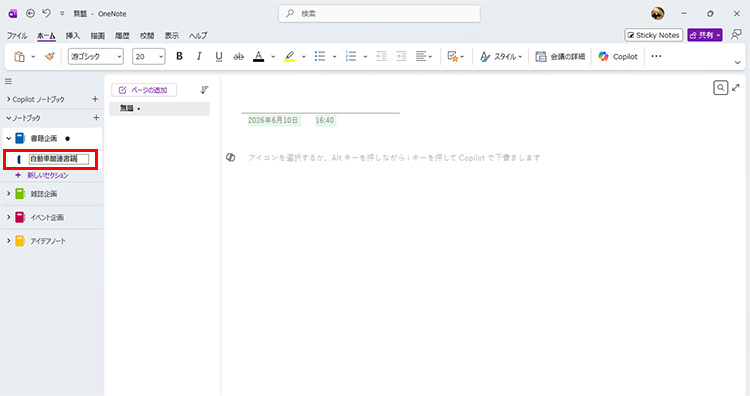Click the ページの追加 button
750x396 pixels.
[144, 90]
